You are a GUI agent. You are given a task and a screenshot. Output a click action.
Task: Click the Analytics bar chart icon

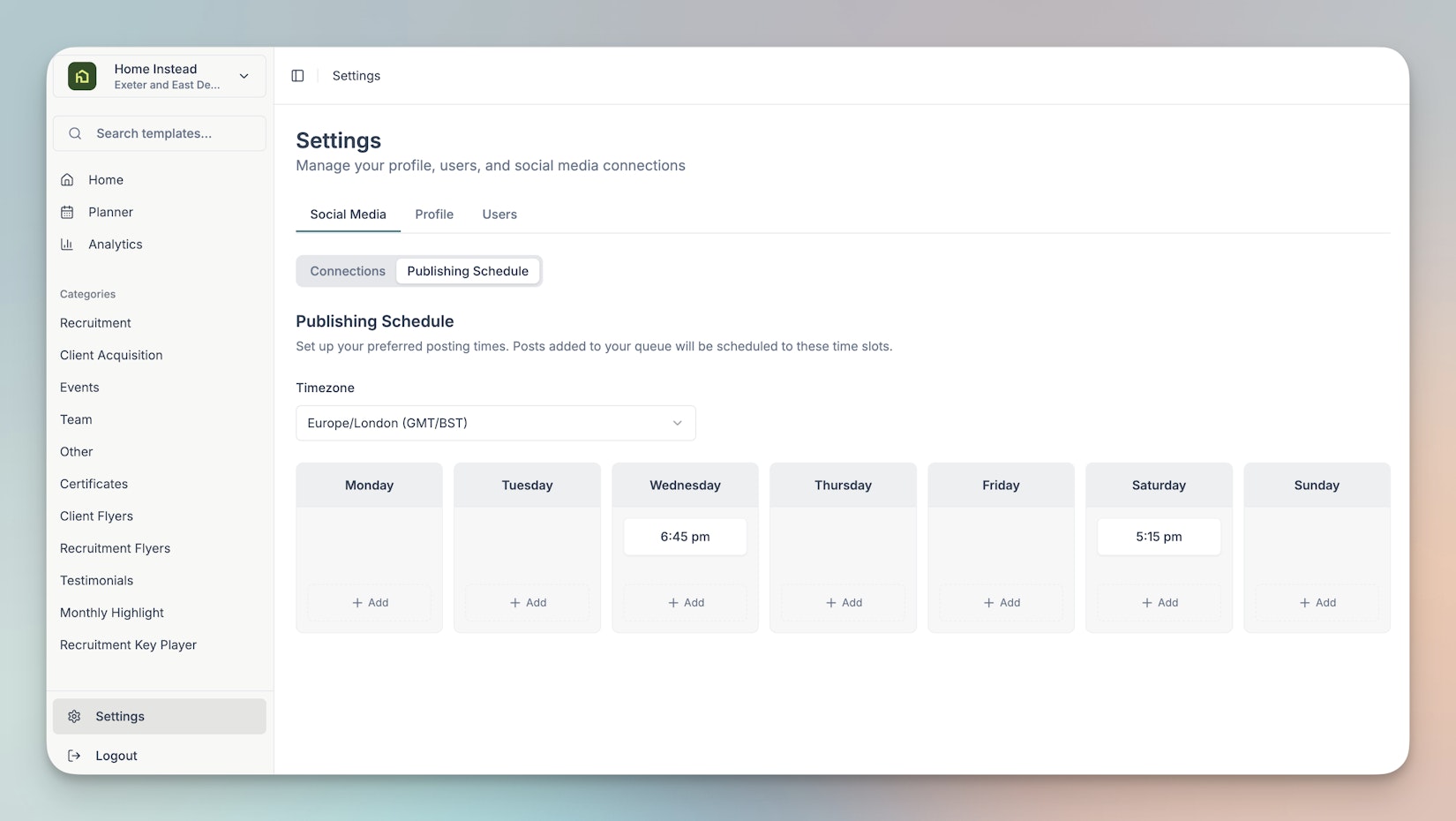67,245
